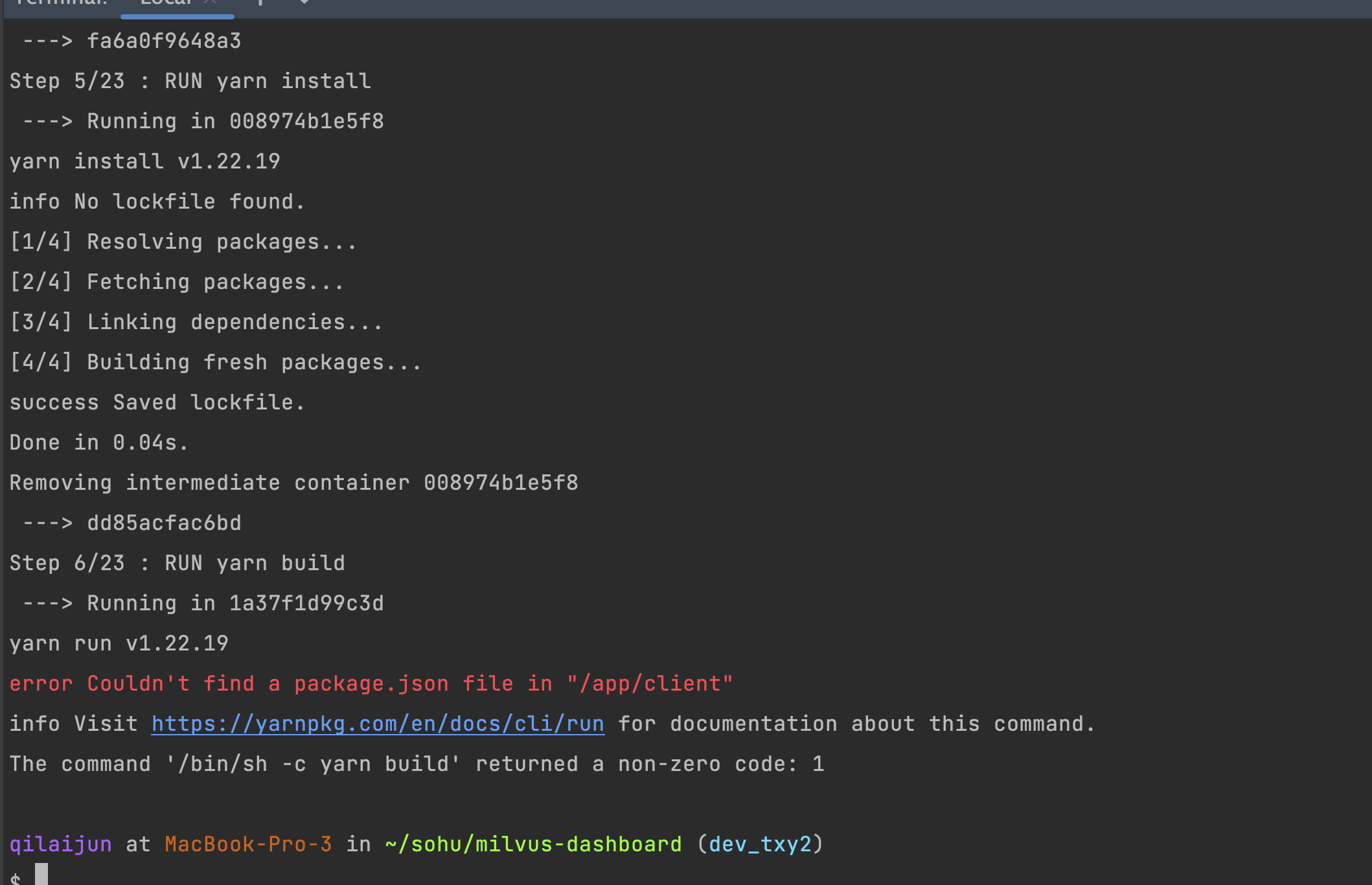The width and height of the screenshot is (1372, 885).
Task: Click the image hash fa6a0f9648a3
Action: click(x=165, y=40)
